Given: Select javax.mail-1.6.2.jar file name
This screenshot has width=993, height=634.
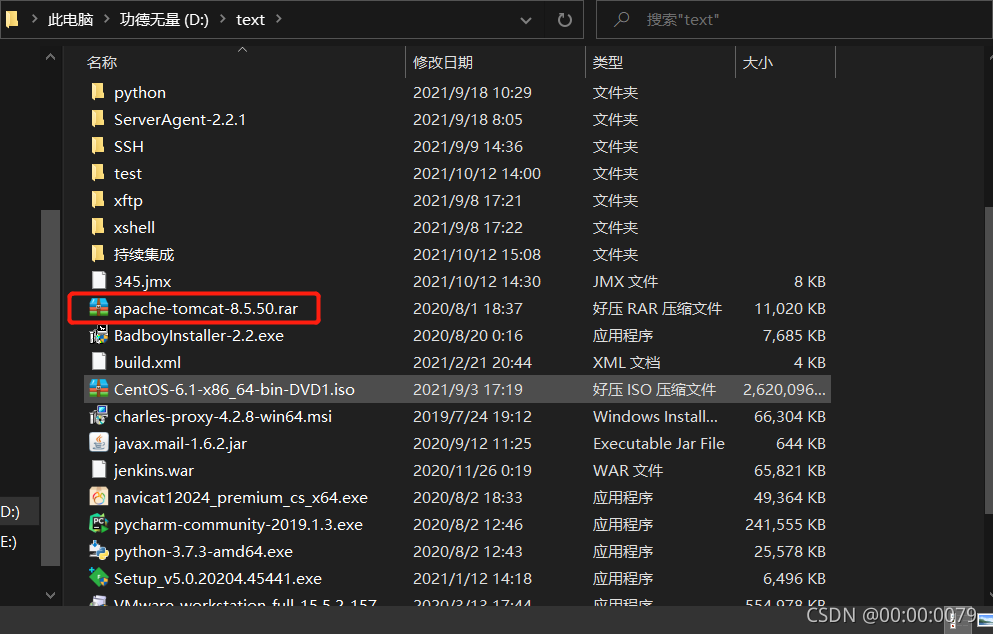Looking at the screenshot, I should [180, 443].
